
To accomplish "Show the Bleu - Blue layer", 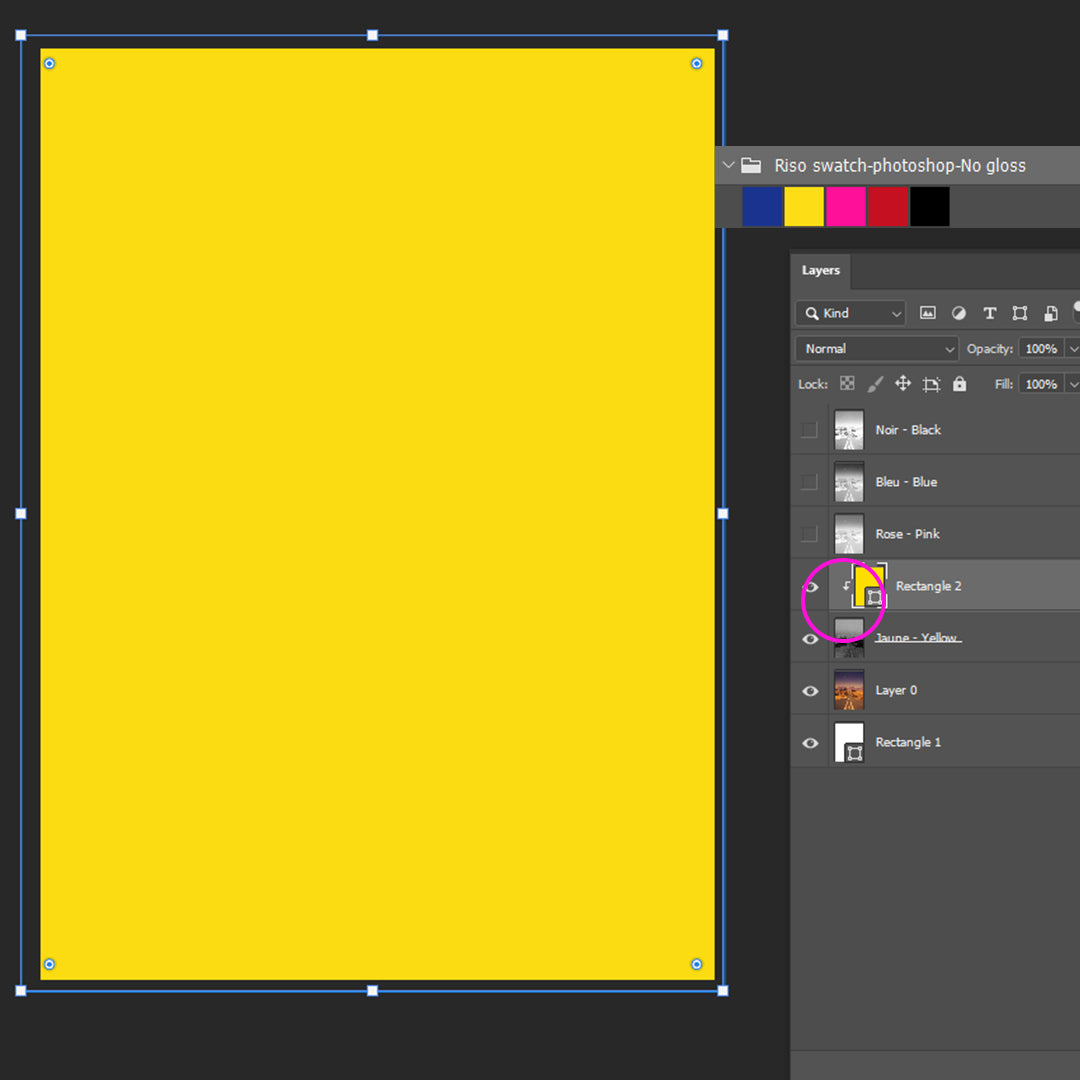I will 810,482.
